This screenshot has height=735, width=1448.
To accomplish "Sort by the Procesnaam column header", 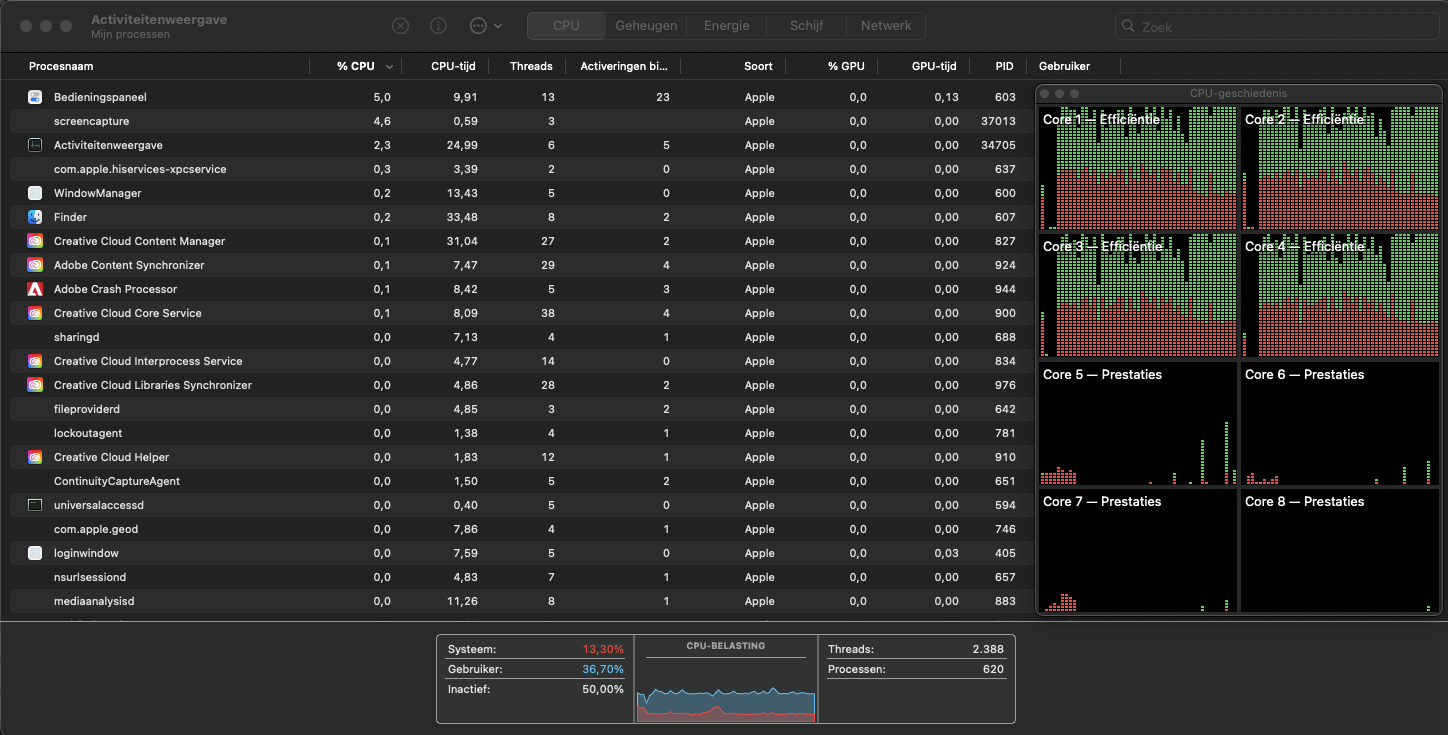I will point(61,66).
